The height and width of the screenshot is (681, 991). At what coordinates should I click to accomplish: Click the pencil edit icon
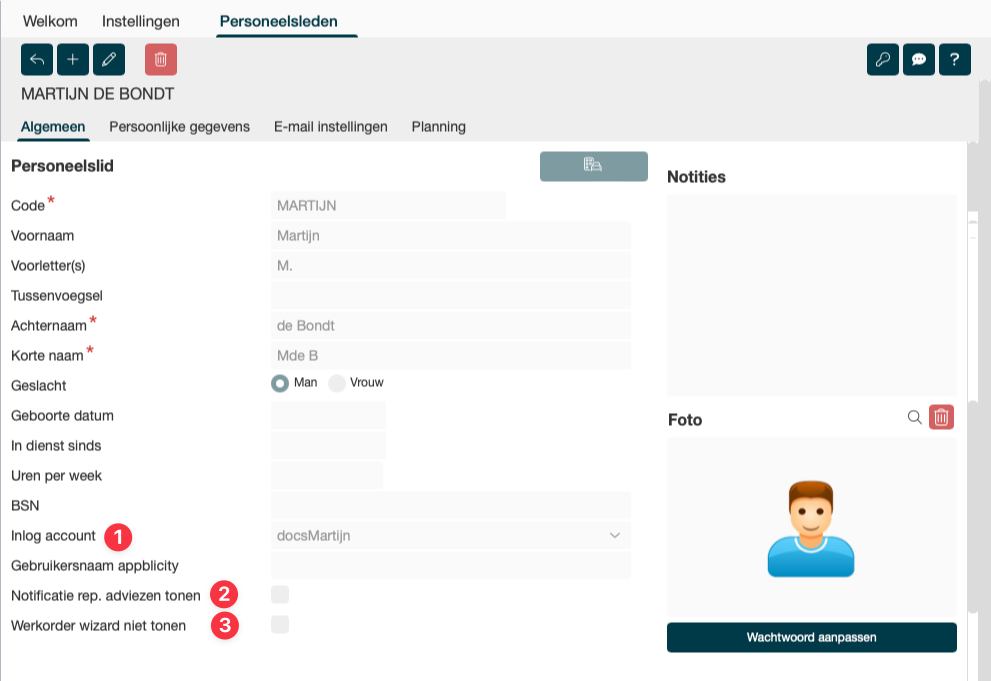[109, 60]
